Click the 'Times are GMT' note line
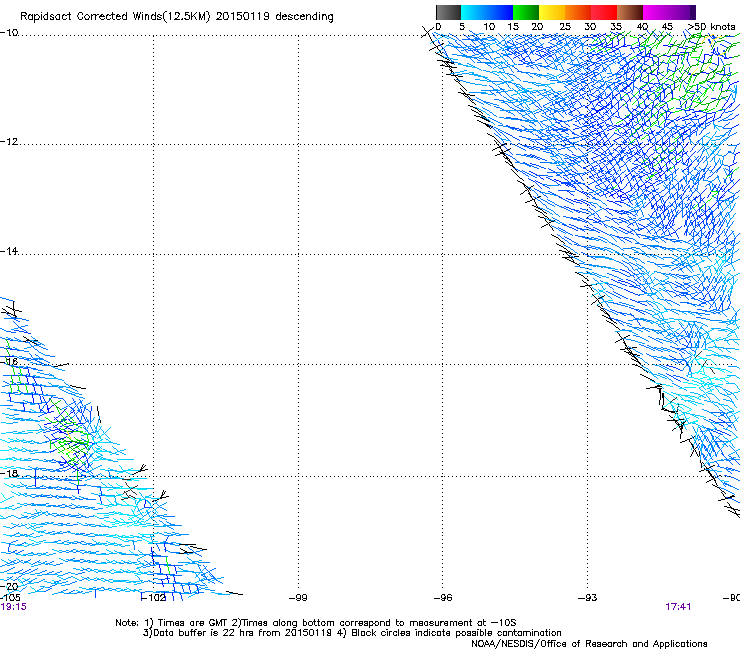 [x=316, y=623]
